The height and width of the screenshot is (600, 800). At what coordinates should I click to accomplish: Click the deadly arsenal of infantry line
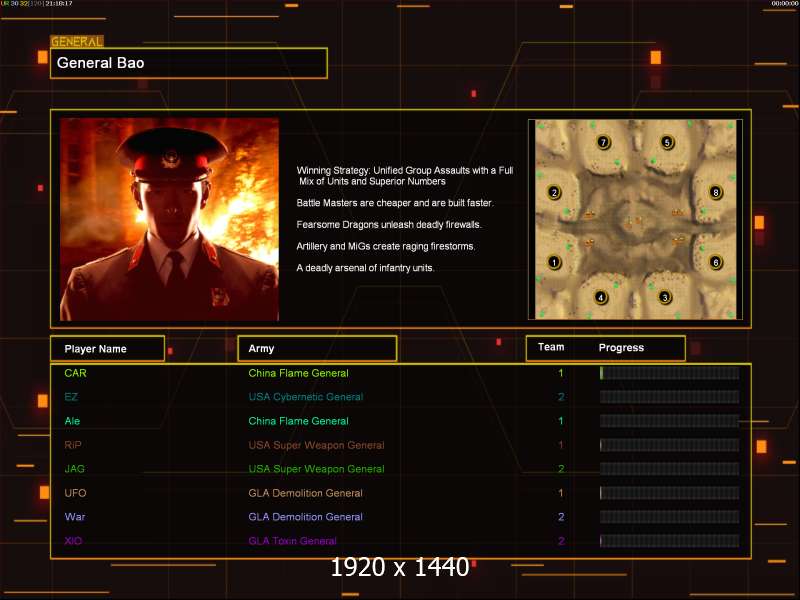365,268
